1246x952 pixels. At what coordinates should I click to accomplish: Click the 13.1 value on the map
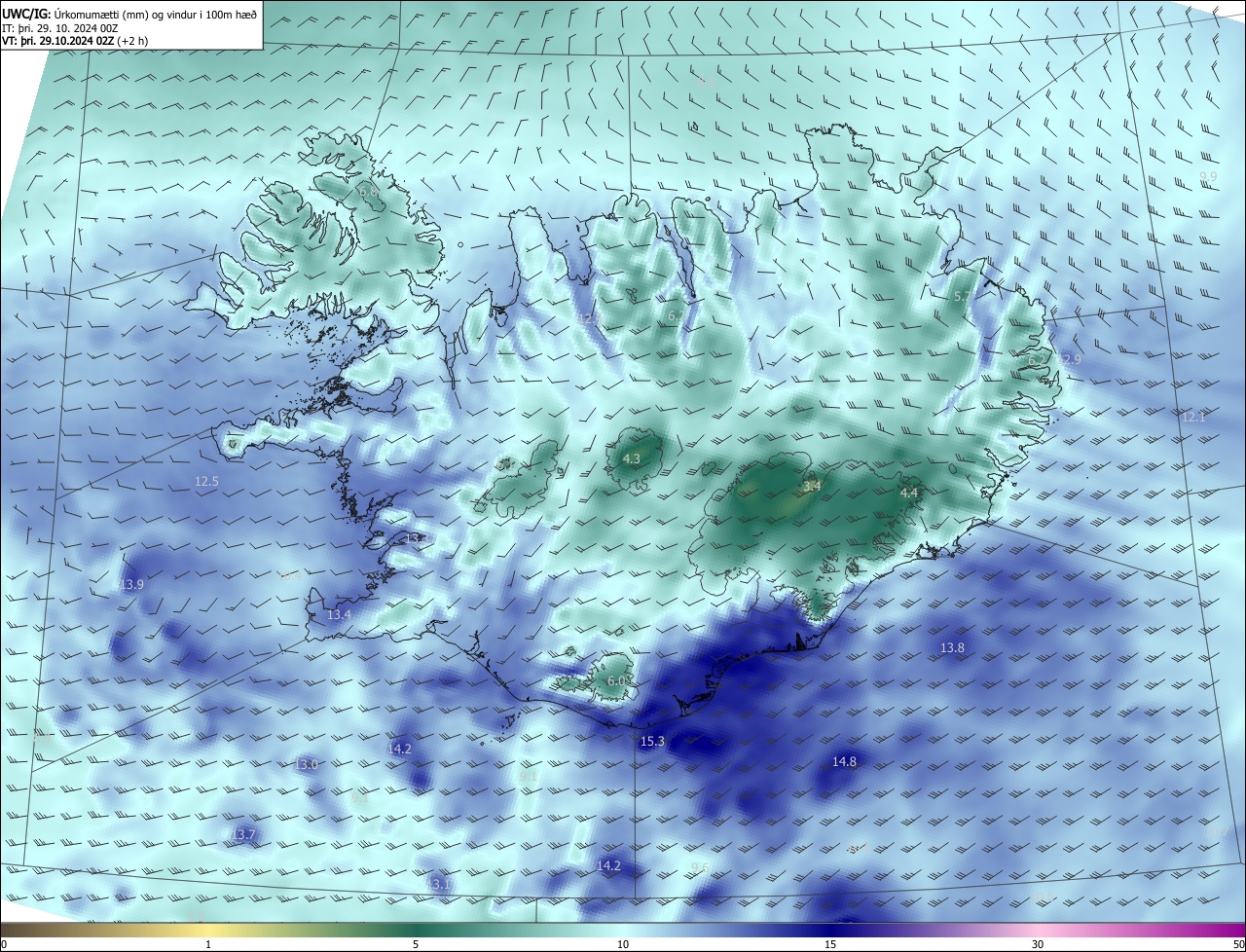(440, 884)
